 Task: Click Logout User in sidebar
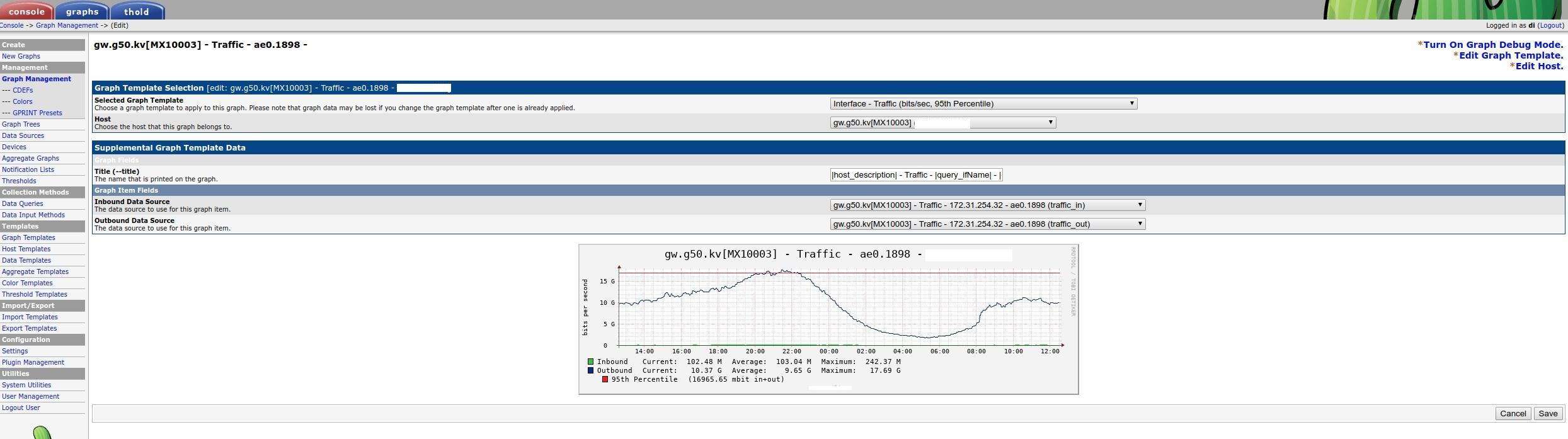(21, 408)
